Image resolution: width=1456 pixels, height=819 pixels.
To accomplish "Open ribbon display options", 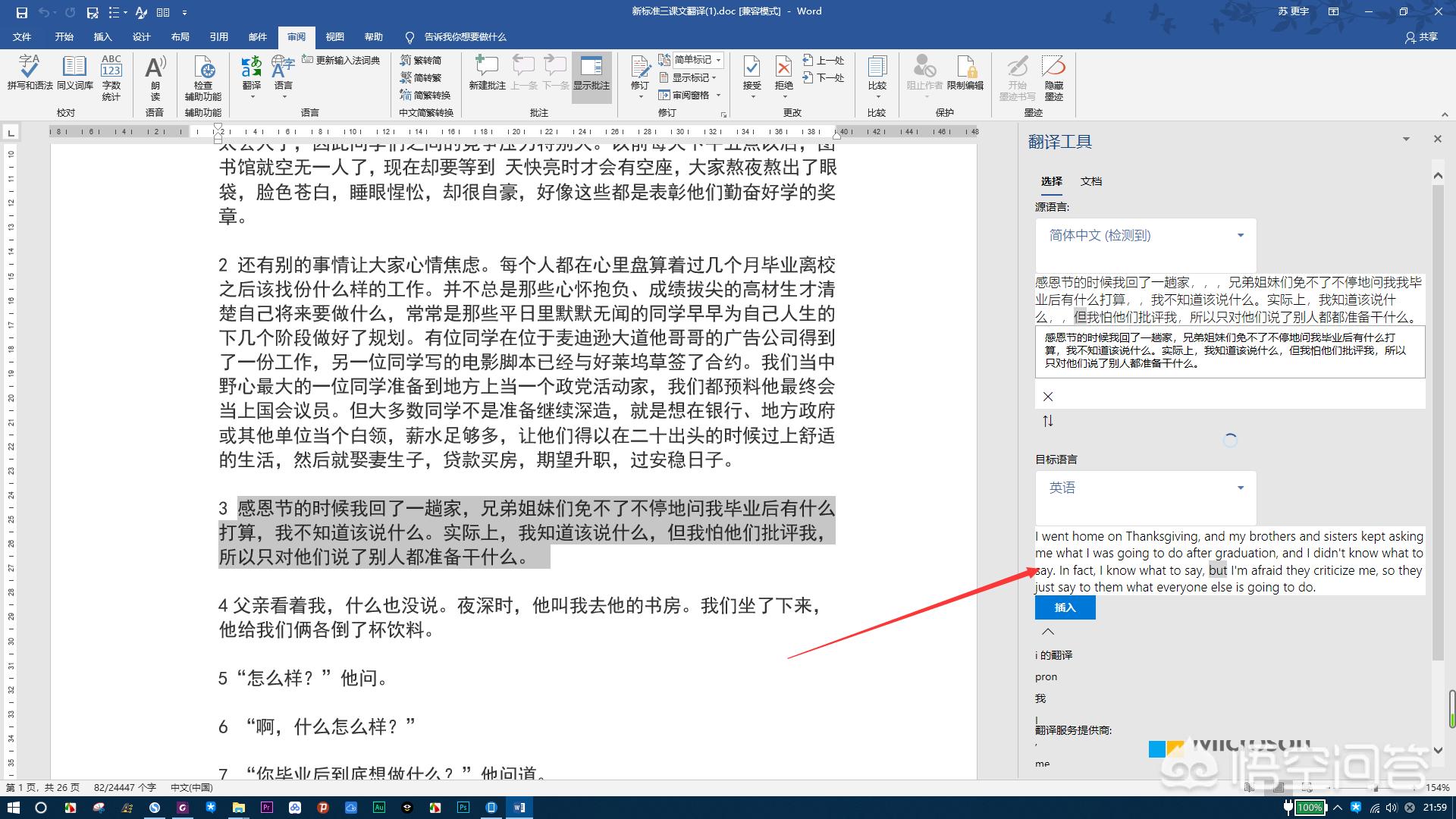I will (x=1334, y=11).
